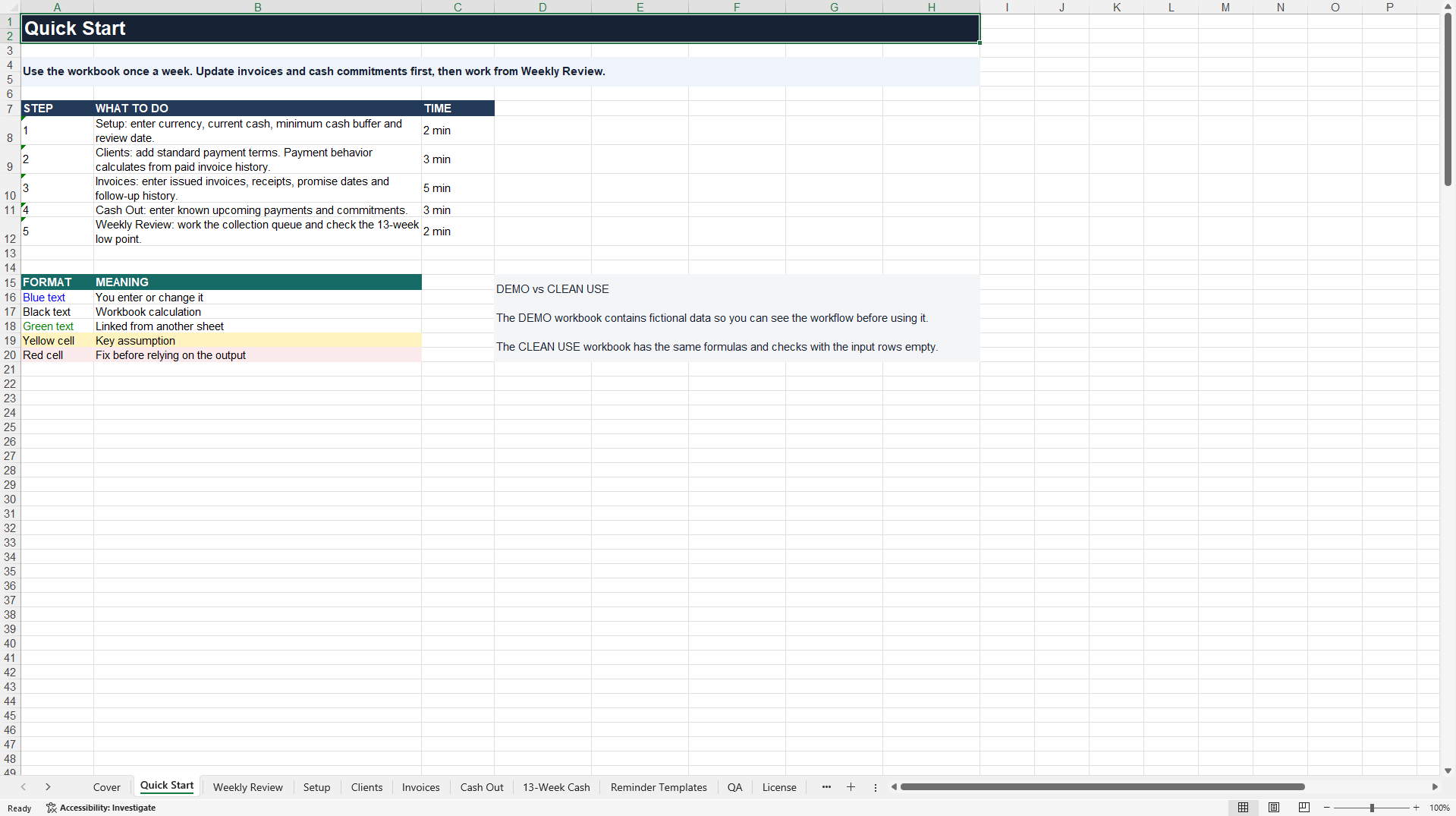Screen dimensions: 1456x816
Task: Switch to Page Break Preview icon
Action: coord(1304,808)
